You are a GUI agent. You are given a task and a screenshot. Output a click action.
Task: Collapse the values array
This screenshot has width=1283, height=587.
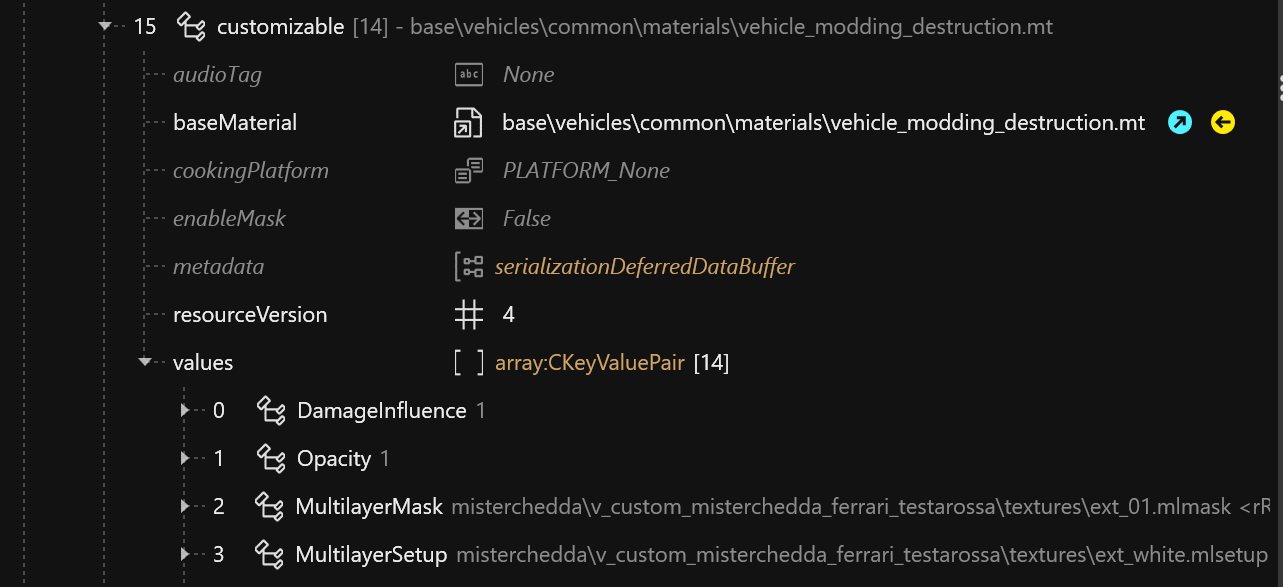(x=145, y=363)
